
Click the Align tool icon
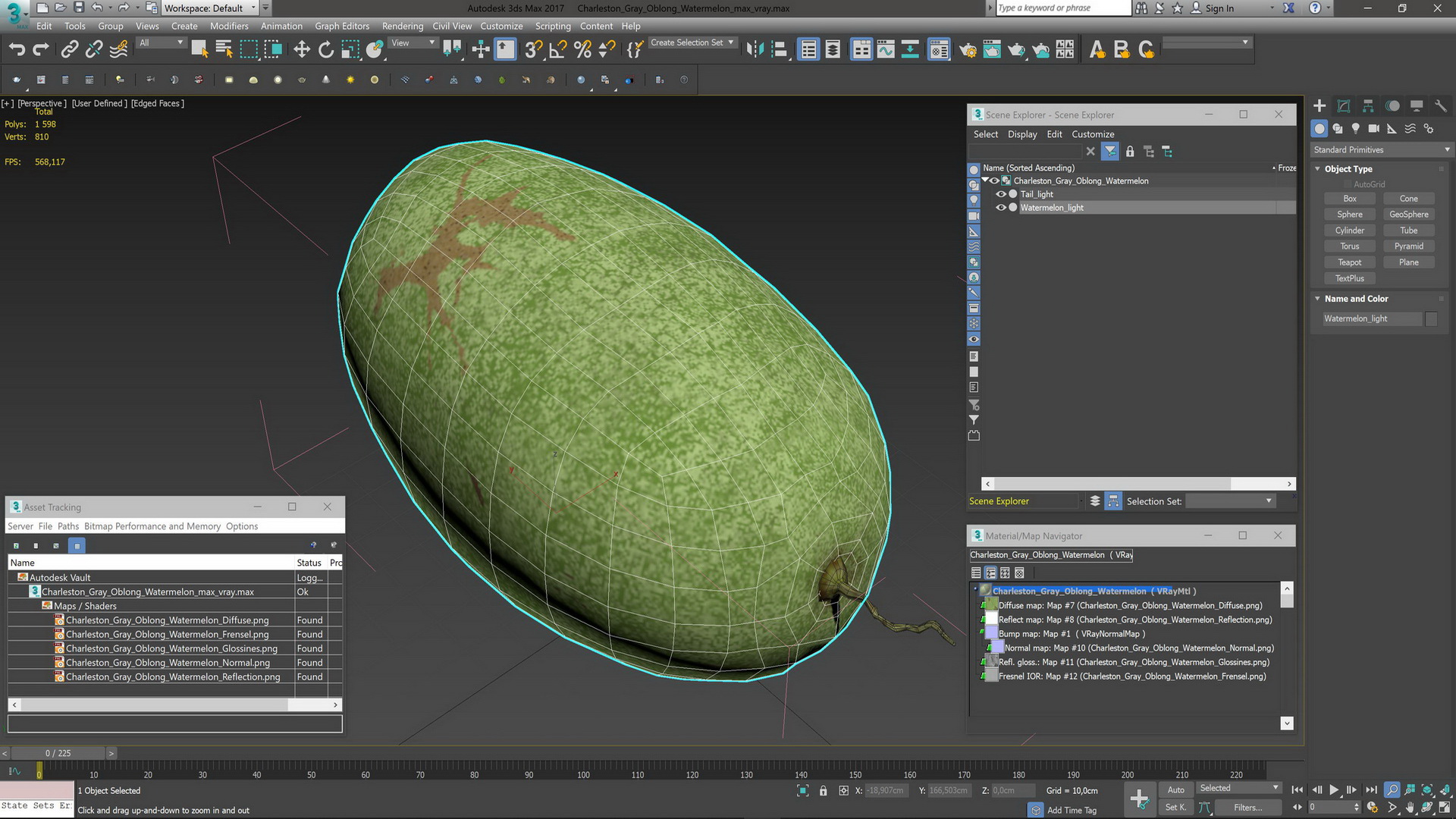click(x=779, y=50)
